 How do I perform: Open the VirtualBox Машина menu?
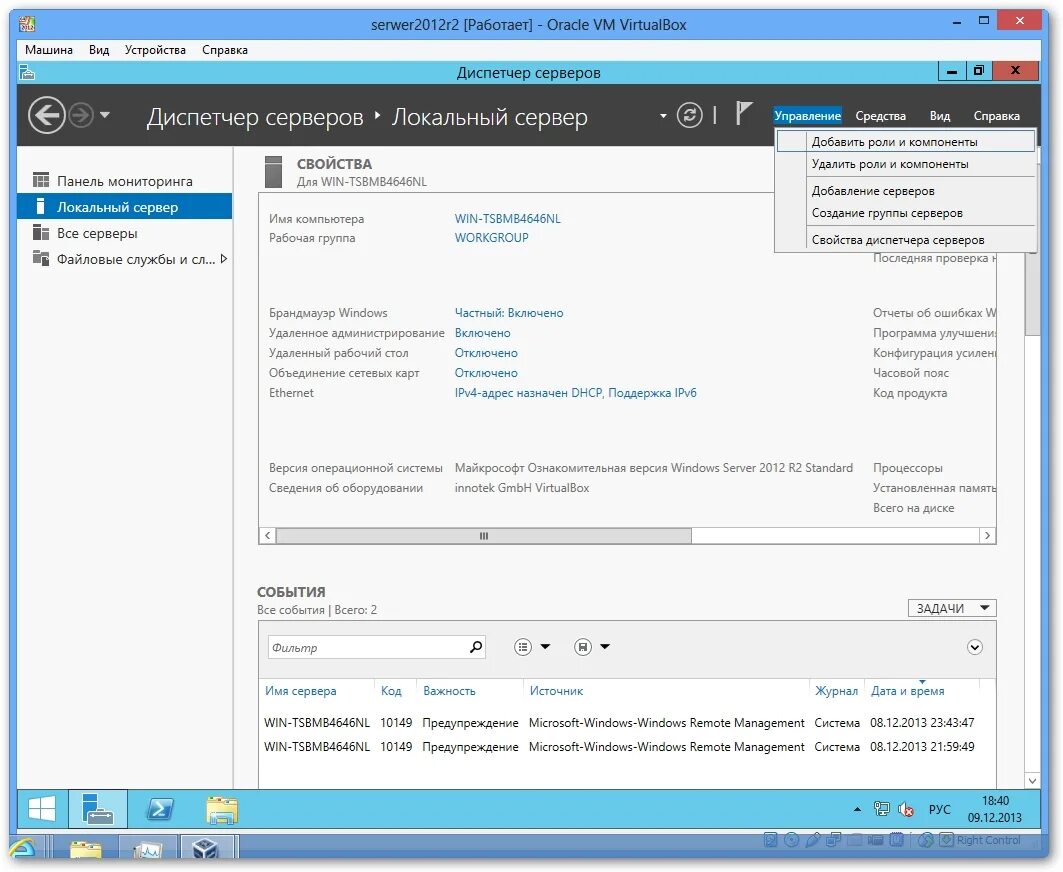[x=49, y=49]
